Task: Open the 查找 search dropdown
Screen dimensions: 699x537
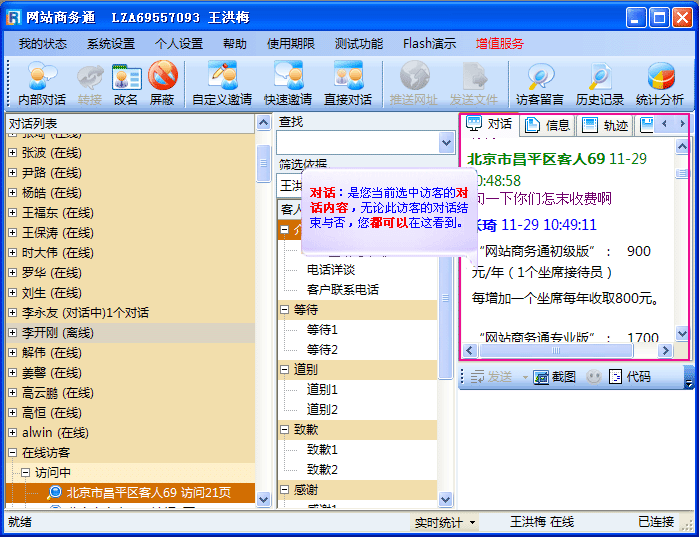Action: [x=446, y=143]
